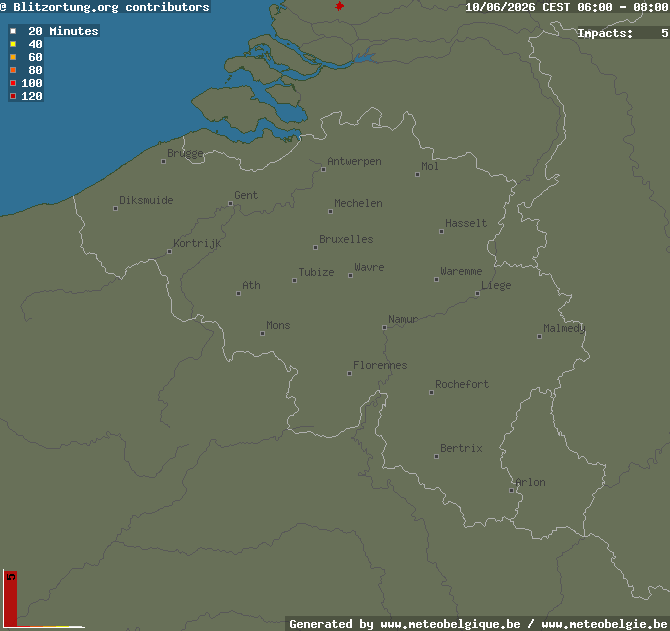The width and height of the screenshot is (670, 631).
Task: Select the white 20 Minutes legend swatch
Action: click(13, 31)
